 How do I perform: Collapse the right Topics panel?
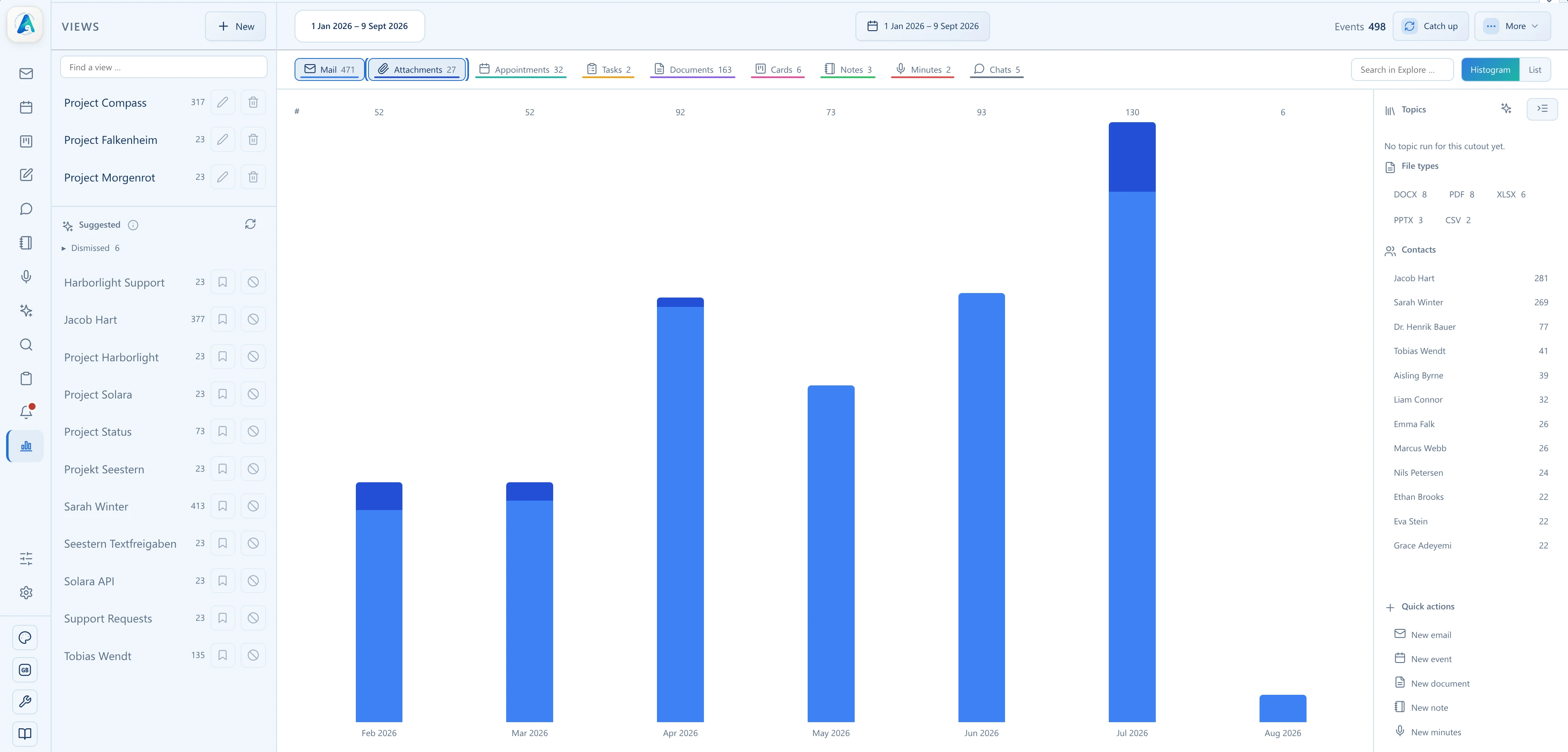click(1542, 109)
